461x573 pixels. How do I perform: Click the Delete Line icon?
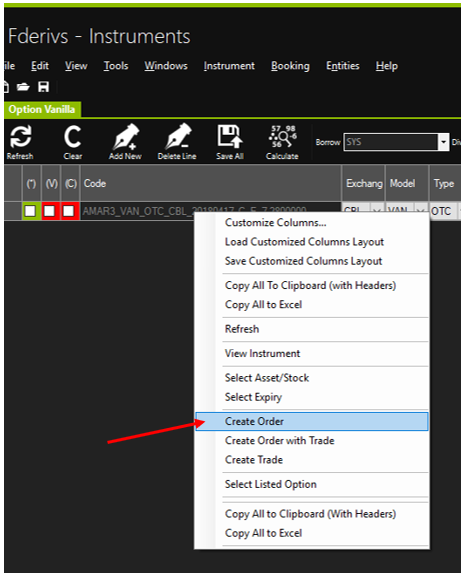point(177,142)
